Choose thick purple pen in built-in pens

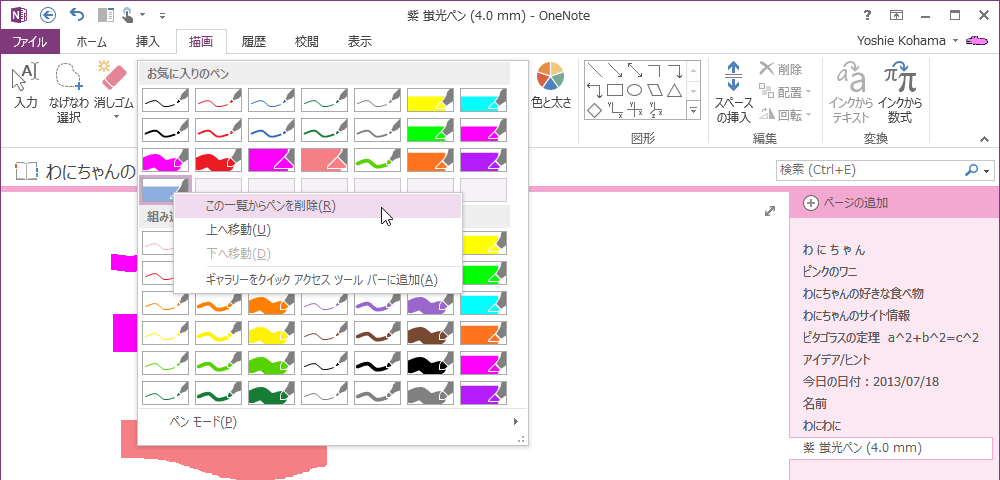coord(430,305)
